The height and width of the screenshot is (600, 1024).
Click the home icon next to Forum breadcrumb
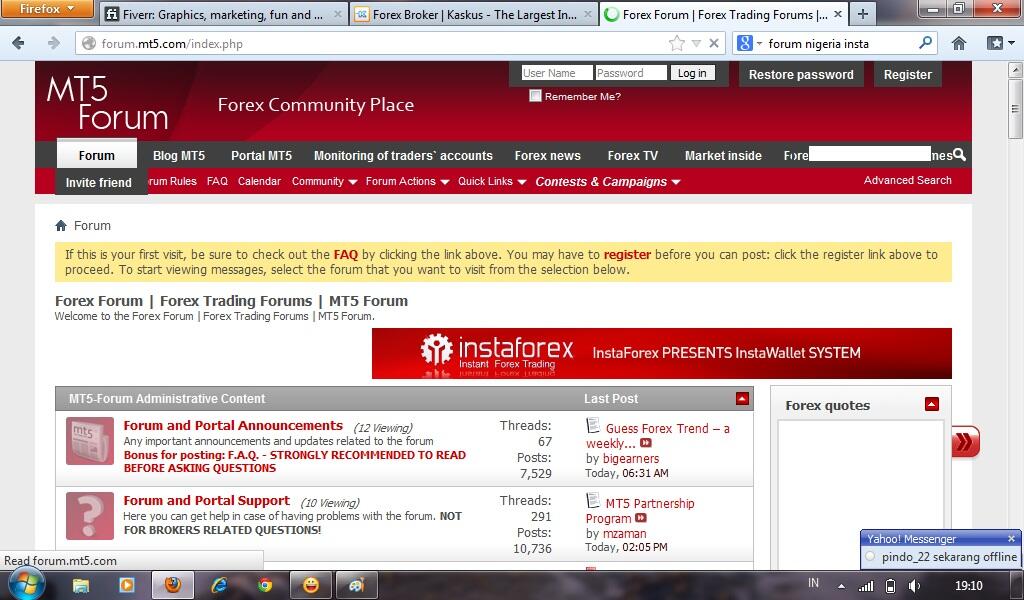point(61,225)
